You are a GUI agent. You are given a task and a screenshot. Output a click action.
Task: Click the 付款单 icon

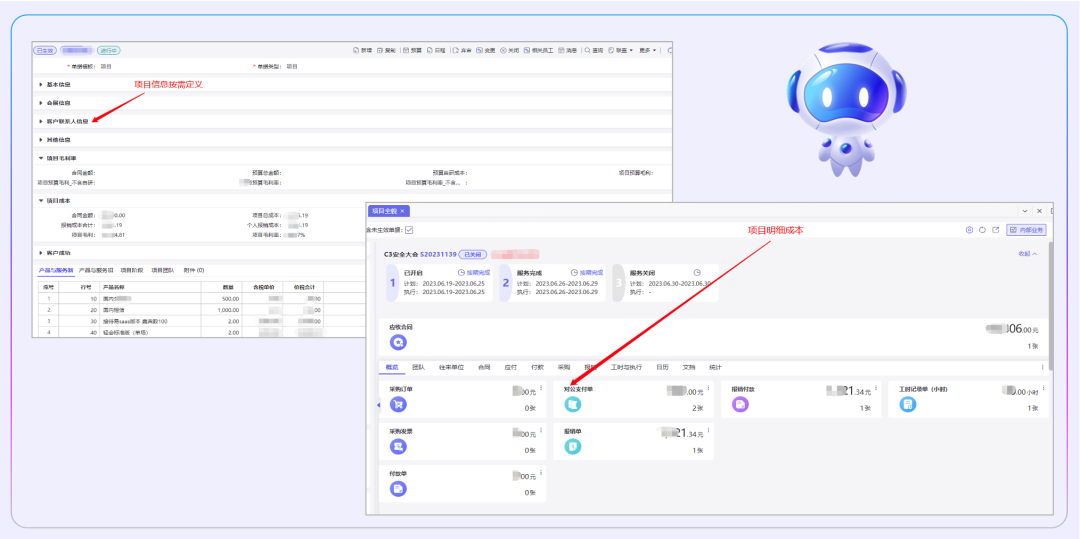398,489
